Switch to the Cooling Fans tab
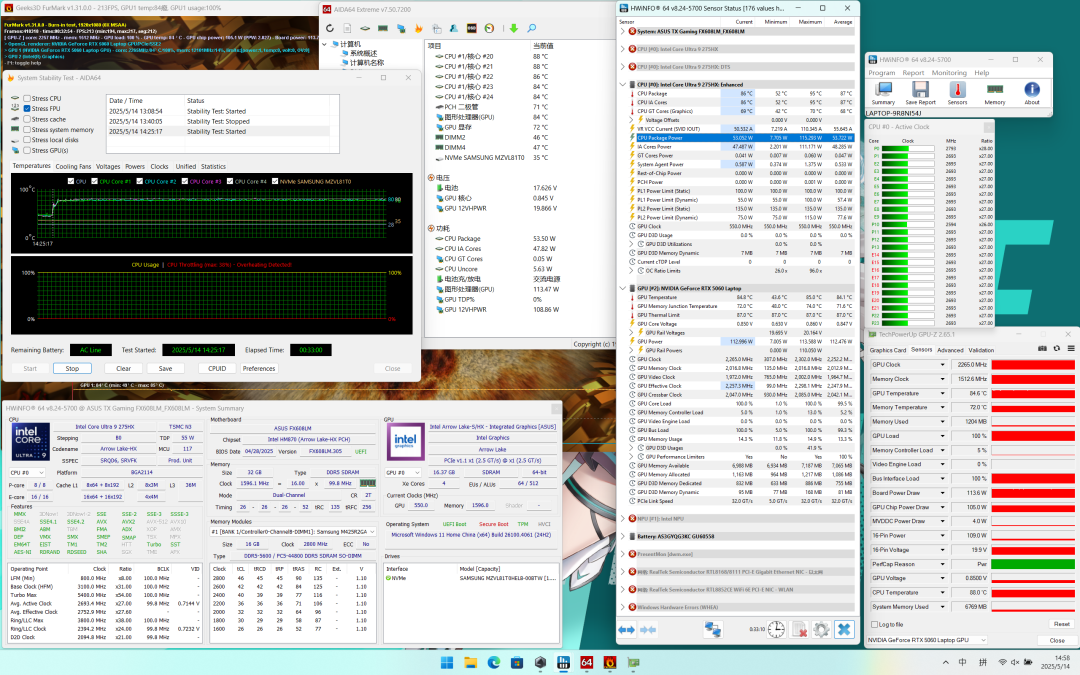1080x675 pixels. pos(73,167)
